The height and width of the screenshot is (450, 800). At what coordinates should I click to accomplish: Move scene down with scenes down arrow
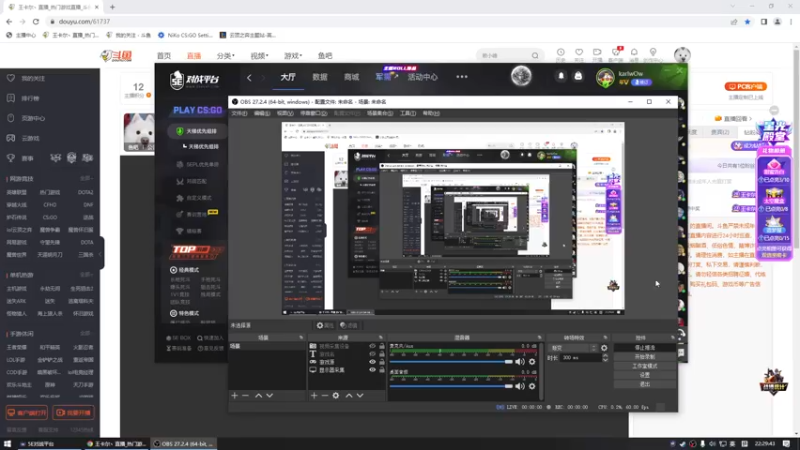[x=269, y=395]
